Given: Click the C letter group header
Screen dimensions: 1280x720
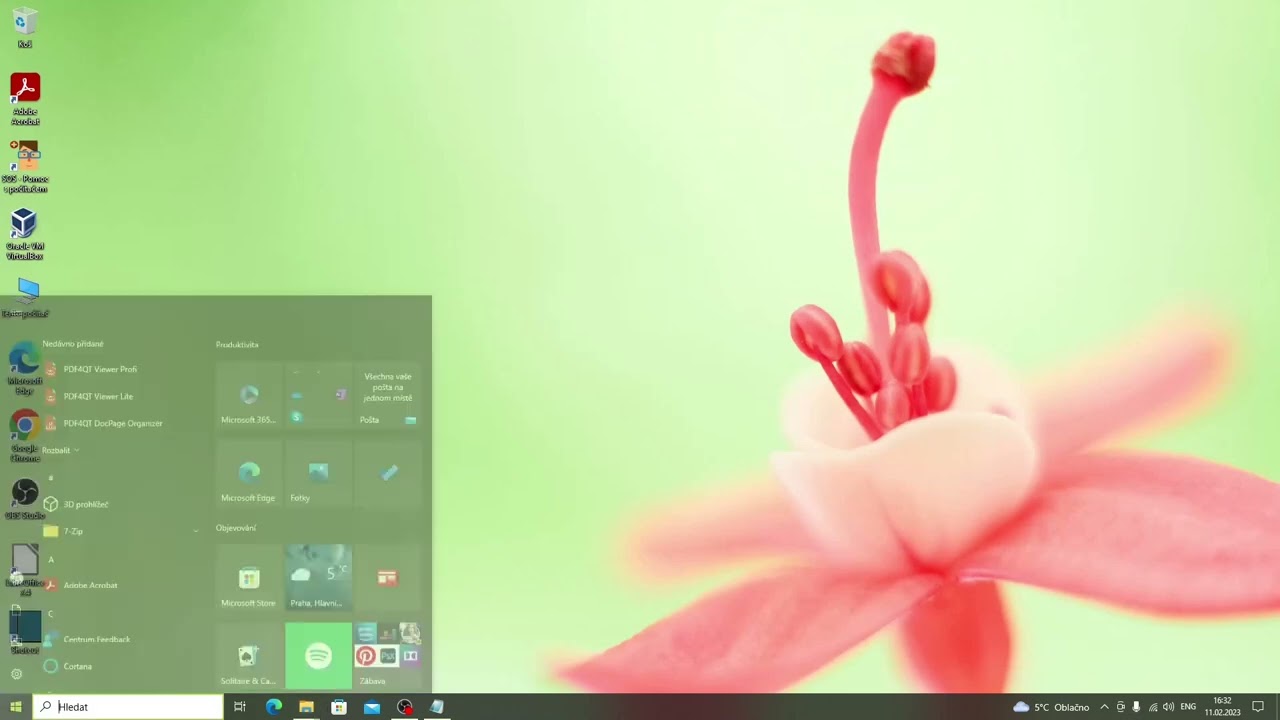Looking at the screenshot, I should tap(51, 613).
